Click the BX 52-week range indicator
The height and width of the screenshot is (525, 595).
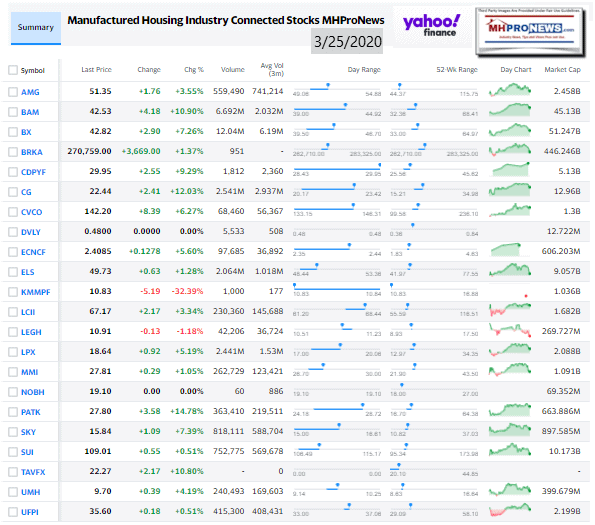click(434, 129)
